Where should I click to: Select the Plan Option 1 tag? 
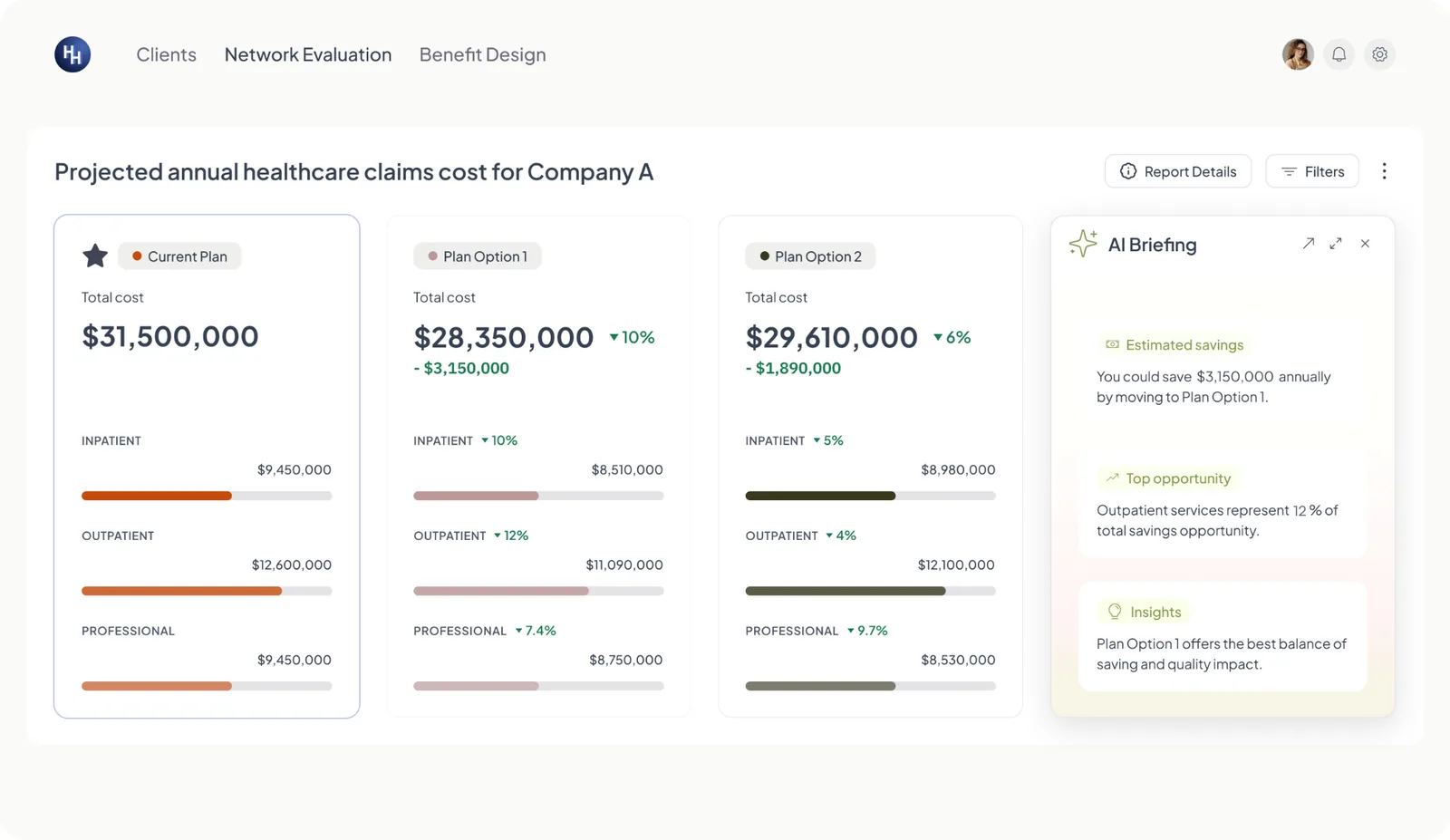(x=478, y=256)
